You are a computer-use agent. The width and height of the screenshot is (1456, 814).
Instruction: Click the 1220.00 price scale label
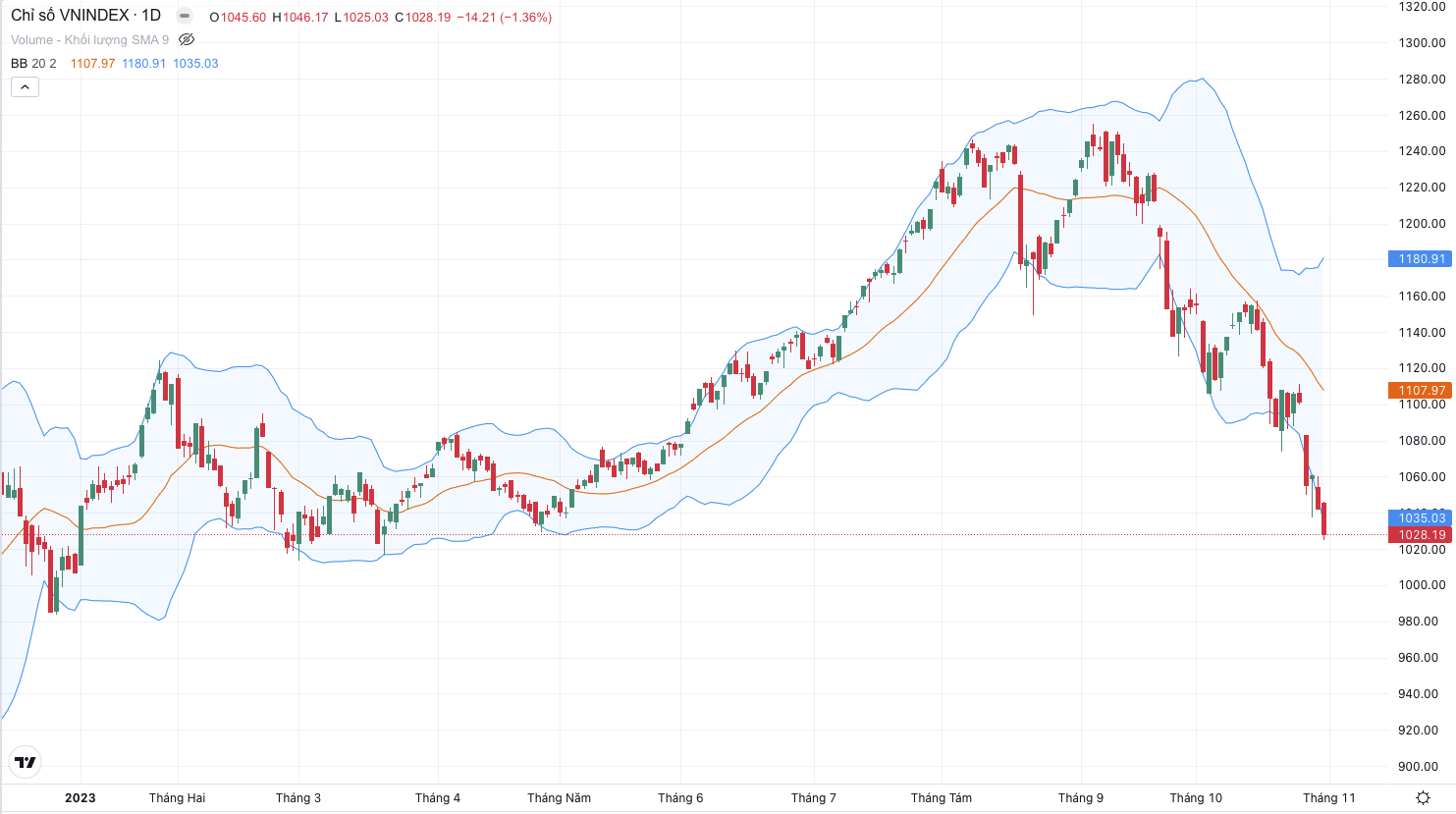tap(1422, 187)
